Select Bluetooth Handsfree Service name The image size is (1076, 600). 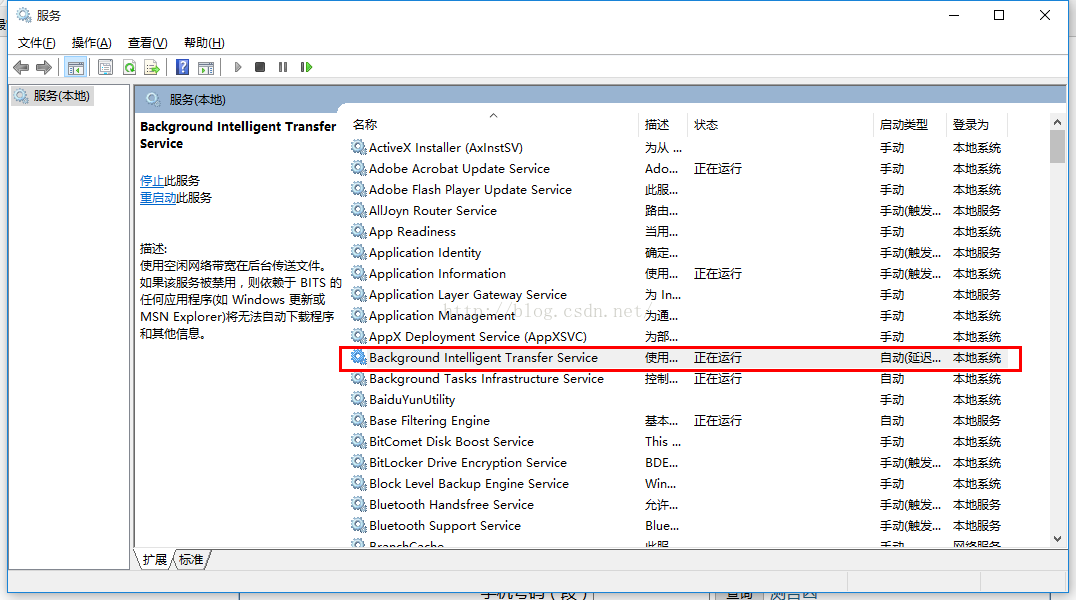(x=452, y=505)
